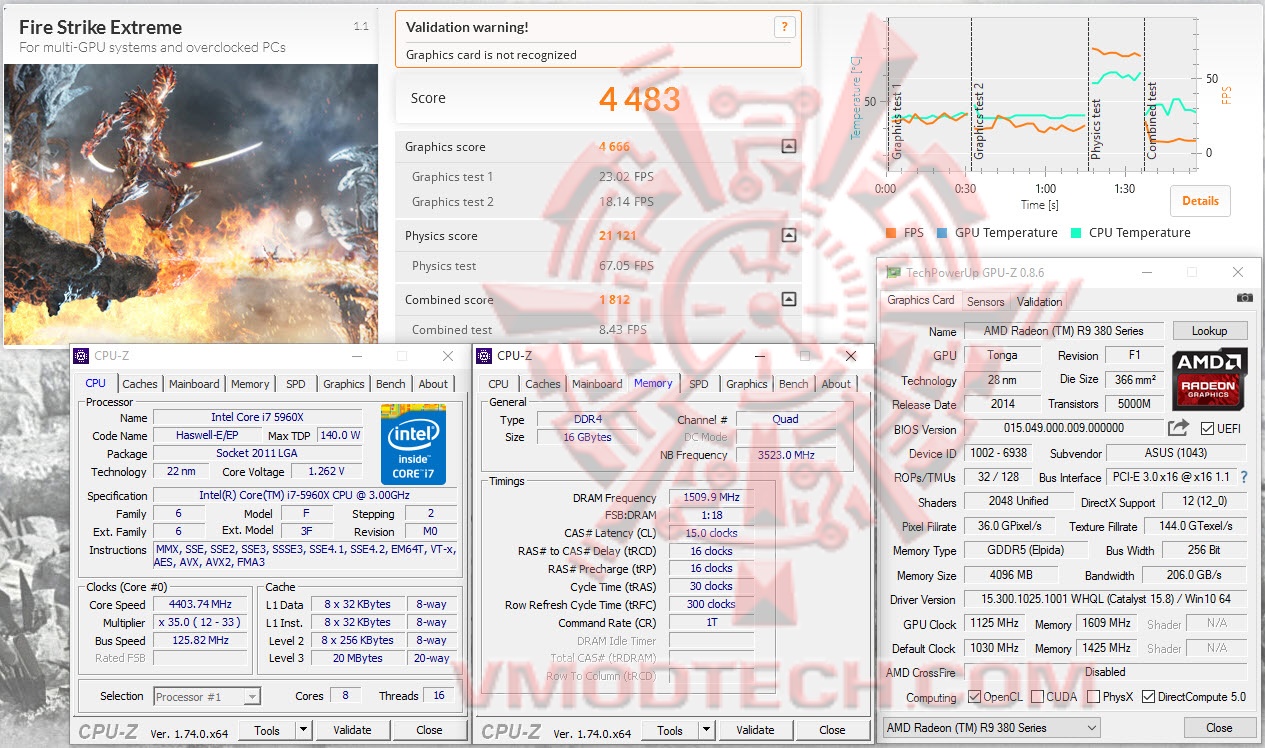Select the Graphics Card tab in GPU-Z

pos(921,300)
